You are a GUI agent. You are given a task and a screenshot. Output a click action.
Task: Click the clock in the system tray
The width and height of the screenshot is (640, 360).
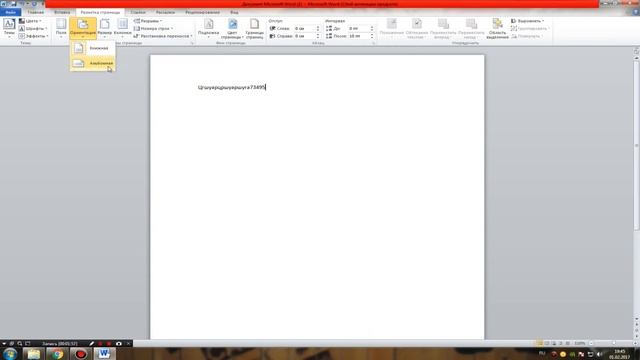(620, 354)
